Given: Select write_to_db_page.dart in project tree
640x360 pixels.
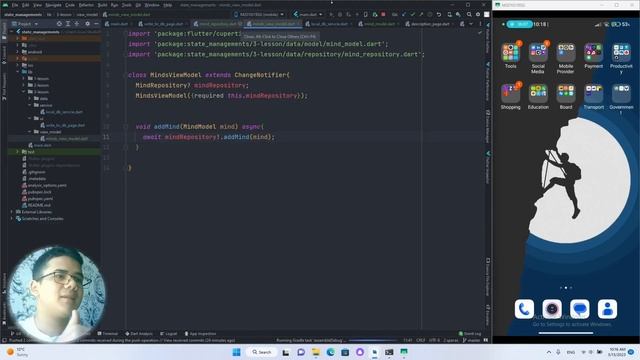Looking at the screenshot, I should [x=62, y=125].
